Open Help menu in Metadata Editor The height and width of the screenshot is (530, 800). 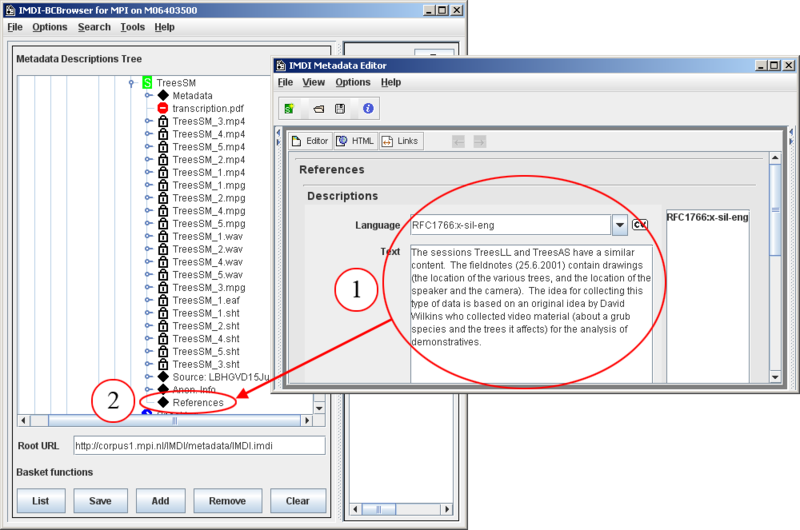391,82
